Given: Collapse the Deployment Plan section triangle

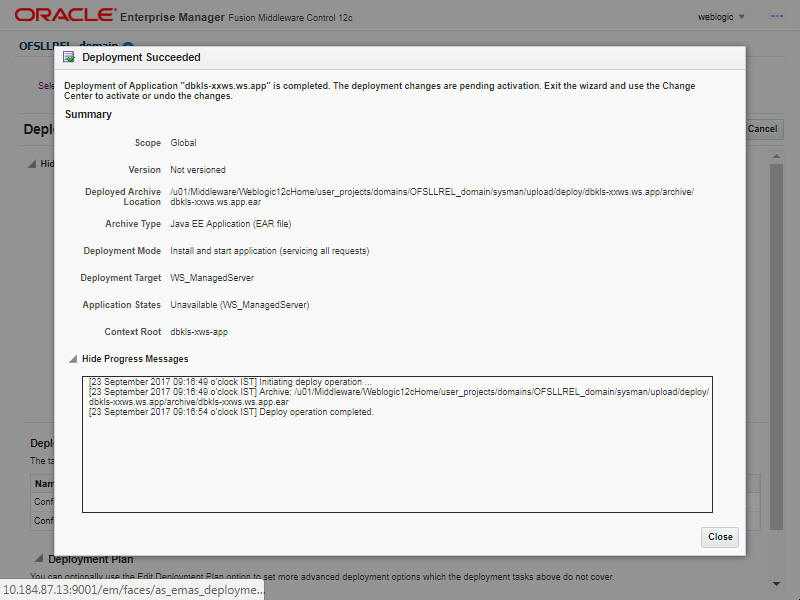Looking at the screenshot, I should tap(38, 558).
